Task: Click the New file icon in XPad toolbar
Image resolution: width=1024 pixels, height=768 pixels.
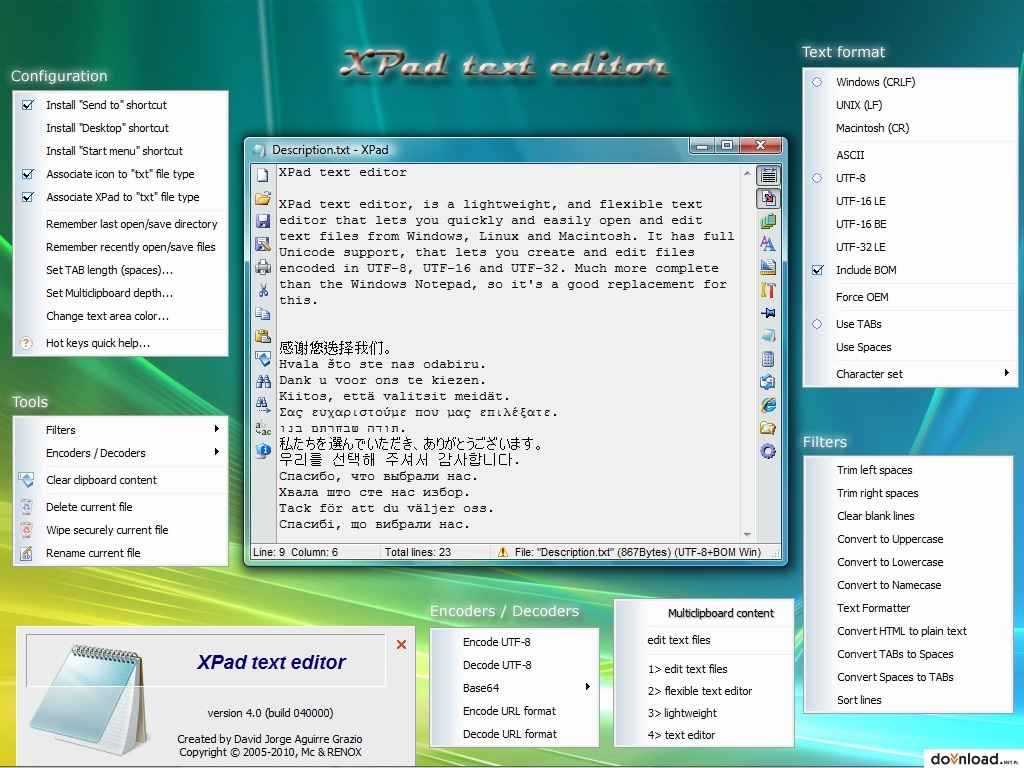Action: [x=263, y=175]
